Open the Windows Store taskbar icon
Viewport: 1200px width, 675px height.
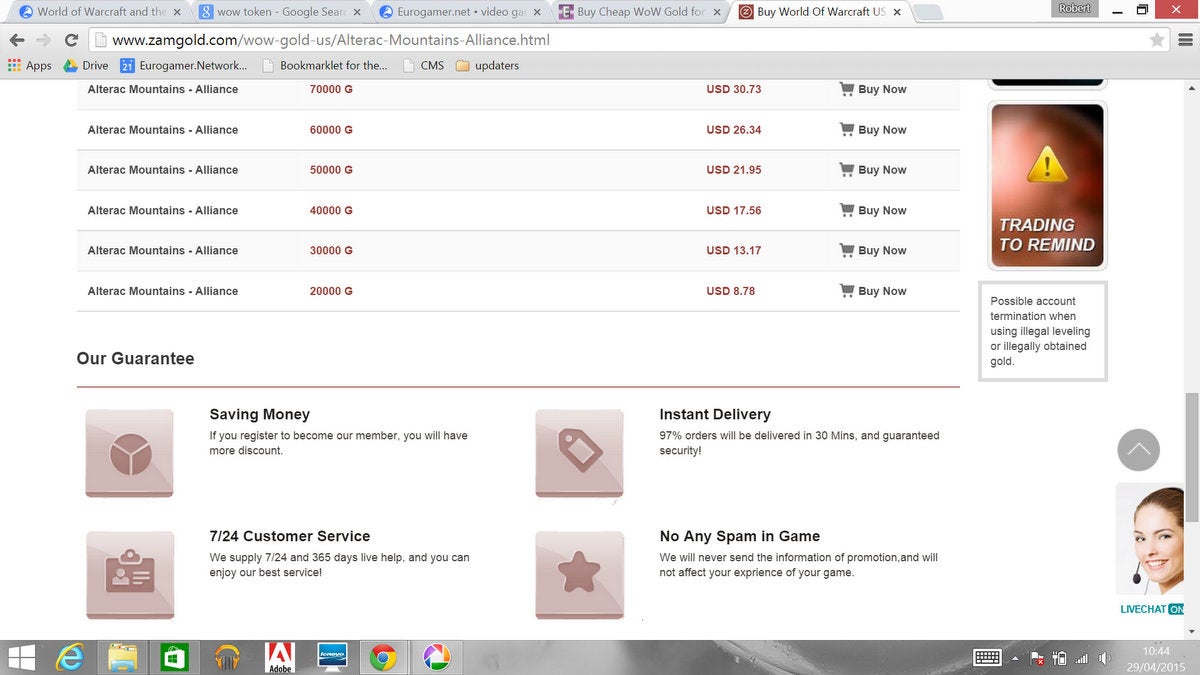click(x=174, y=657)
